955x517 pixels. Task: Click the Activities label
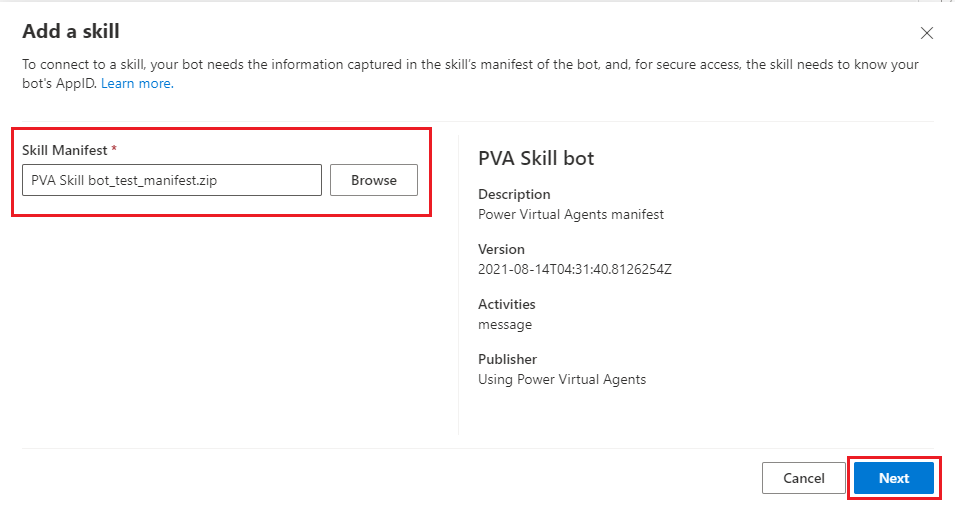coord(507,304)
